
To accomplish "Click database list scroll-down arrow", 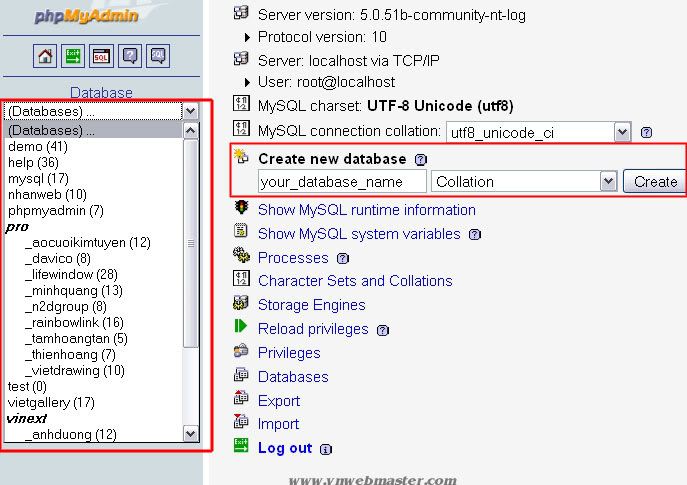I will (191, 434).
